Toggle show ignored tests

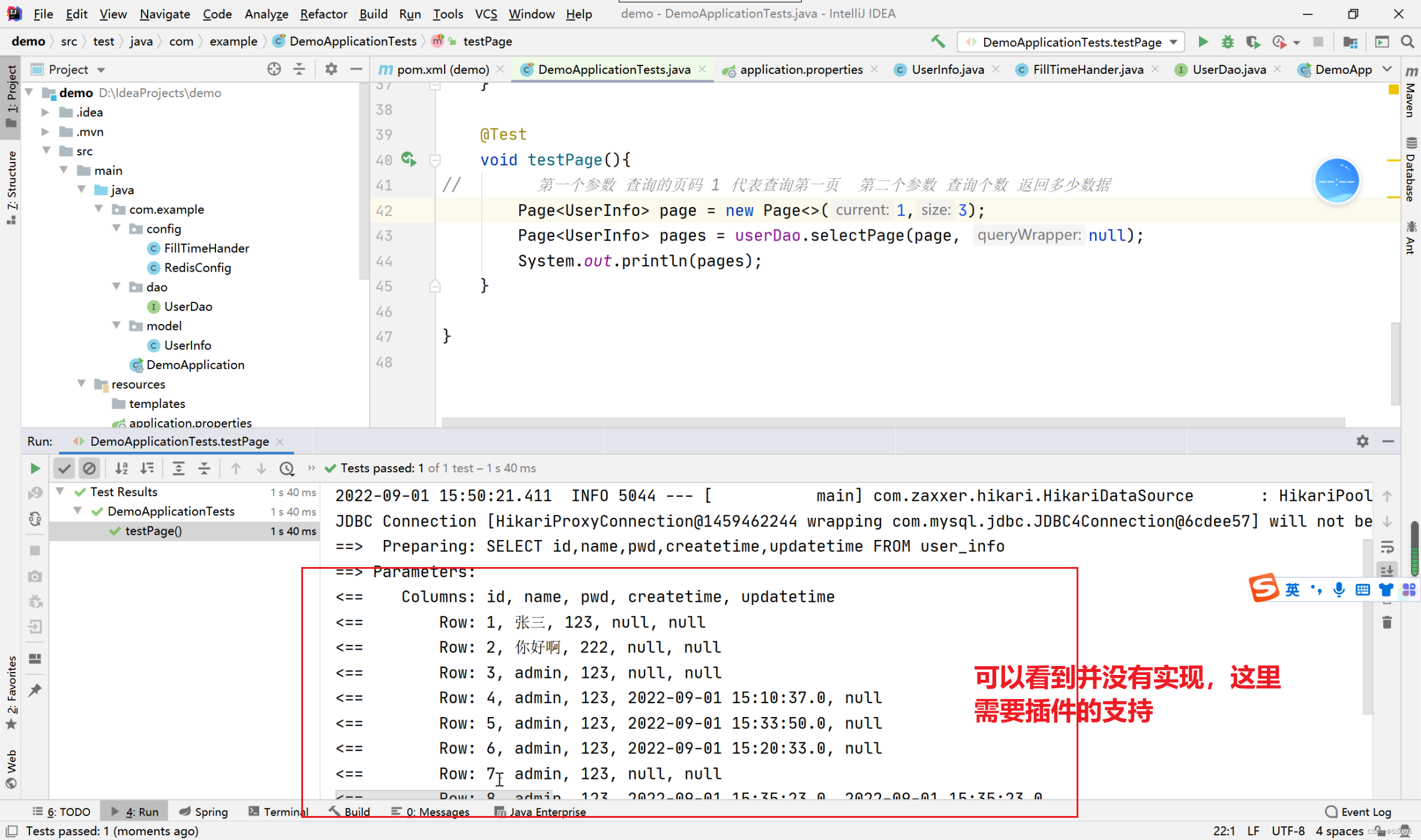[89, 468]
